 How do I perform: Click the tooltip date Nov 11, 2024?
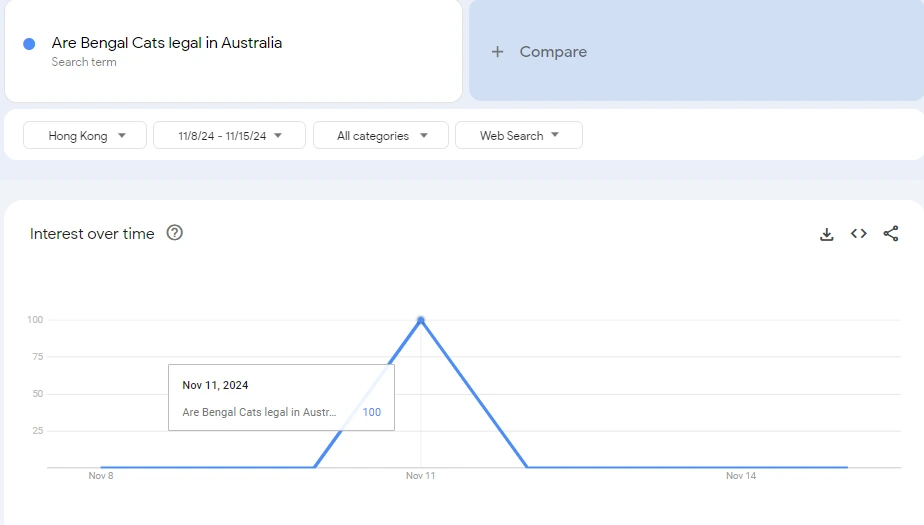215,385
